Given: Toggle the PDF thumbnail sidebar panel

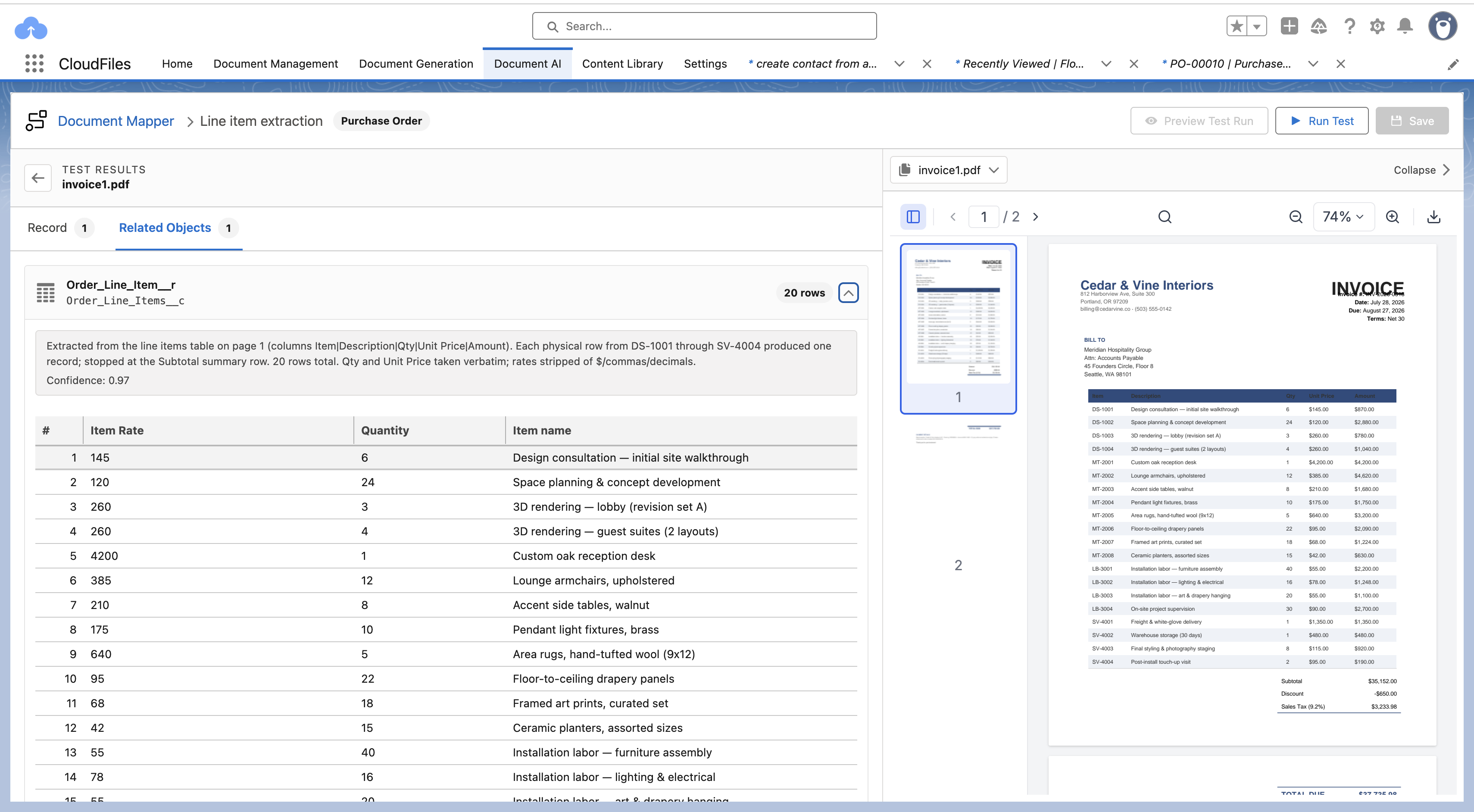Looking at the screenshot, I should [x=913, y=217].
